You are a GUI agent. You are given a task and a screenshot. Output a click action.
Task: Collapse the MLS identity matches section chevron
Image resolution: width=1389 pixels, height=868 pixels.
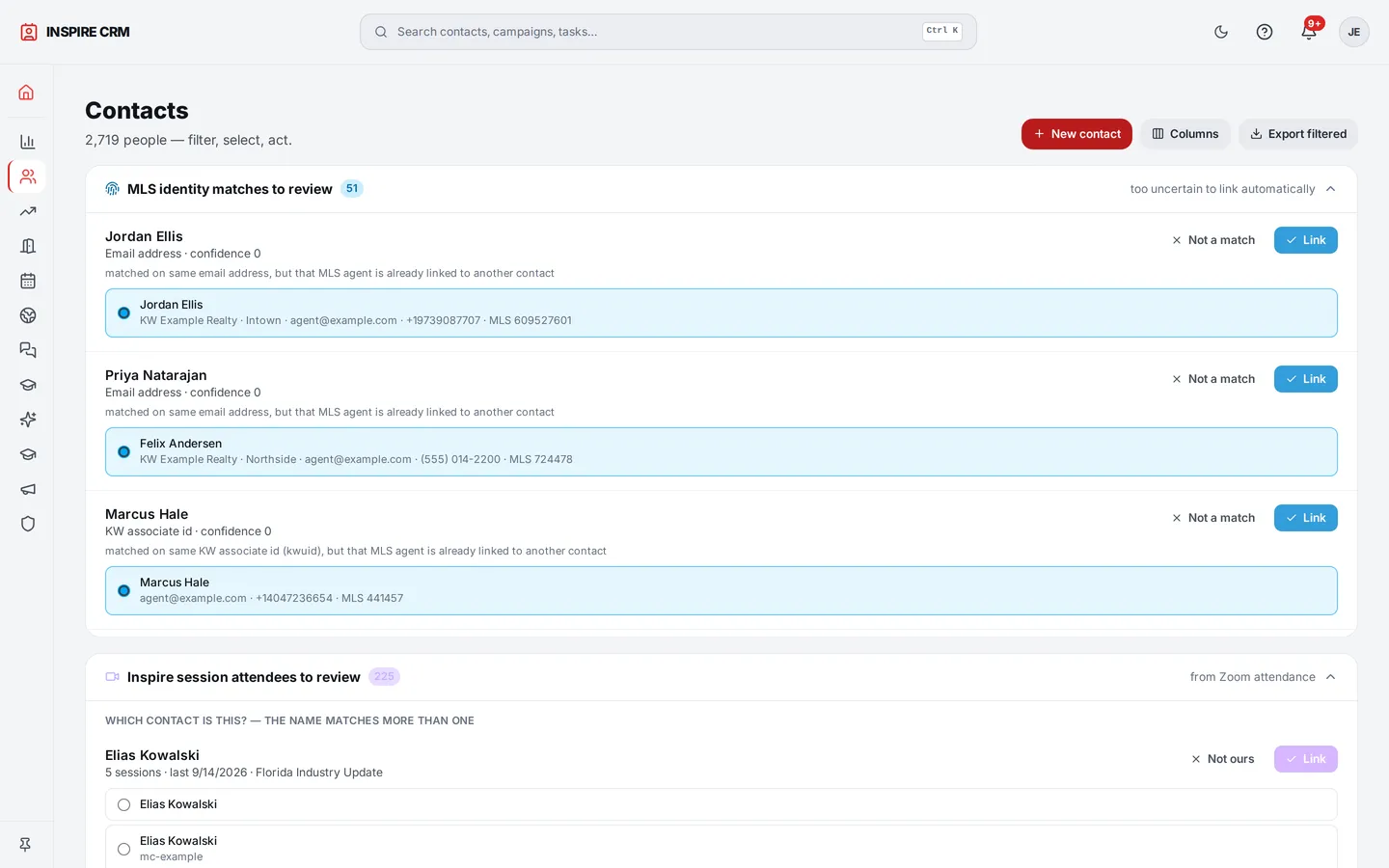click(1330, 189)
